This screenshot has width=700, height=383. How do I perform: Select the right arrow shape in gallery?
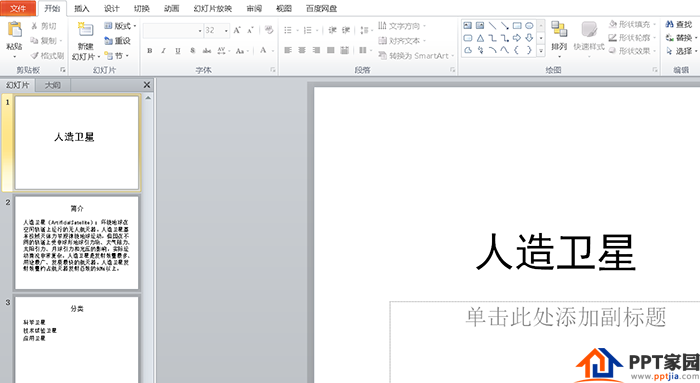pyautogui.click(x=517, y=38)
